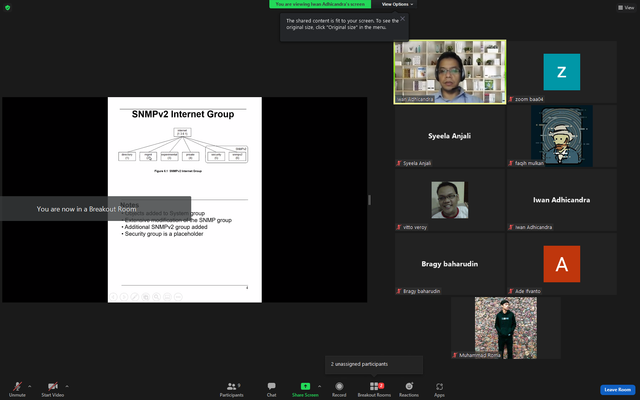Toggle subtitles icon in slideshow controls
The image size is (640, 400).
167,297
